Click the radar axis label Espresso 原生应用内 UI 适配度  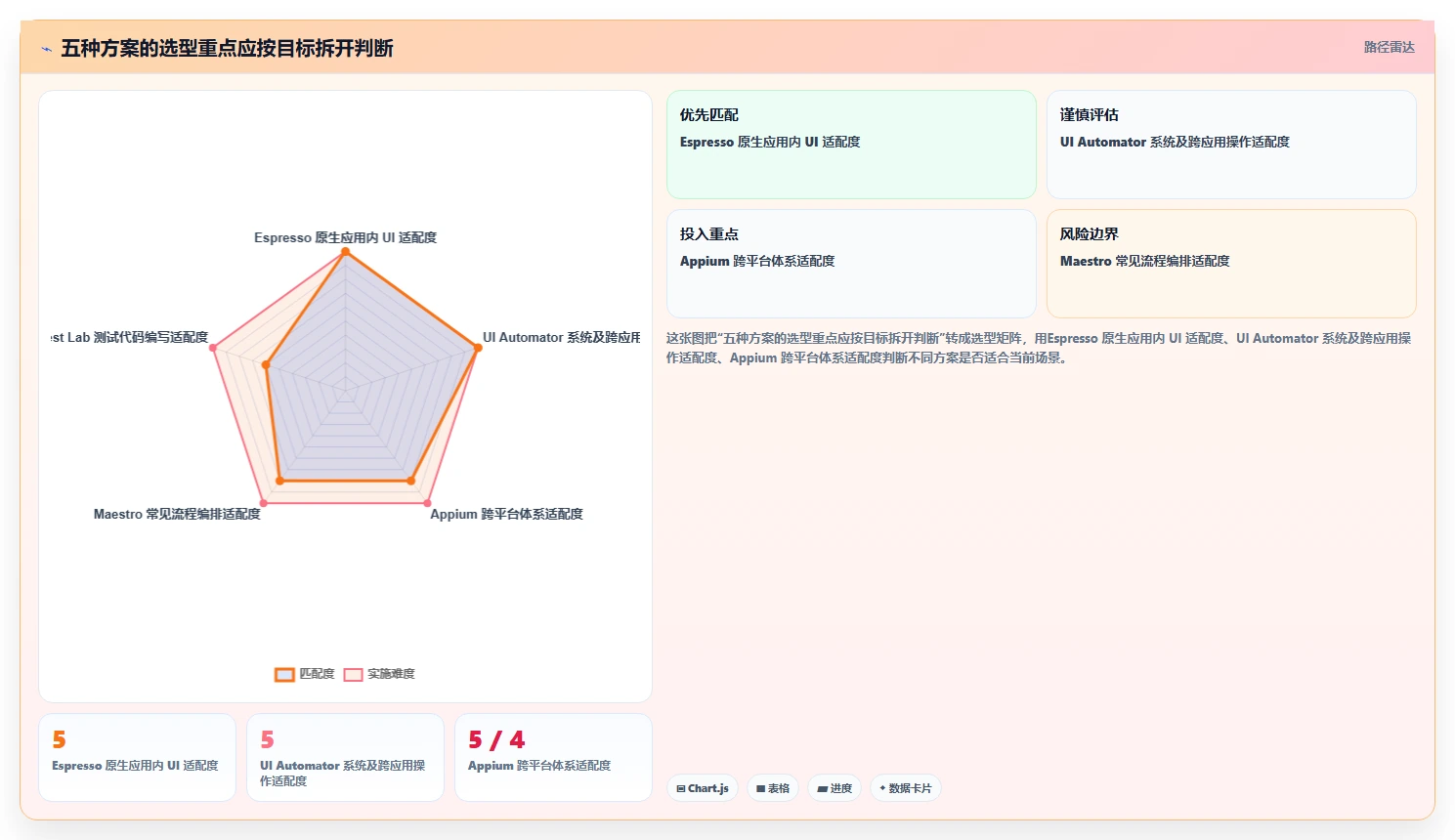click(x=345, y=237)
